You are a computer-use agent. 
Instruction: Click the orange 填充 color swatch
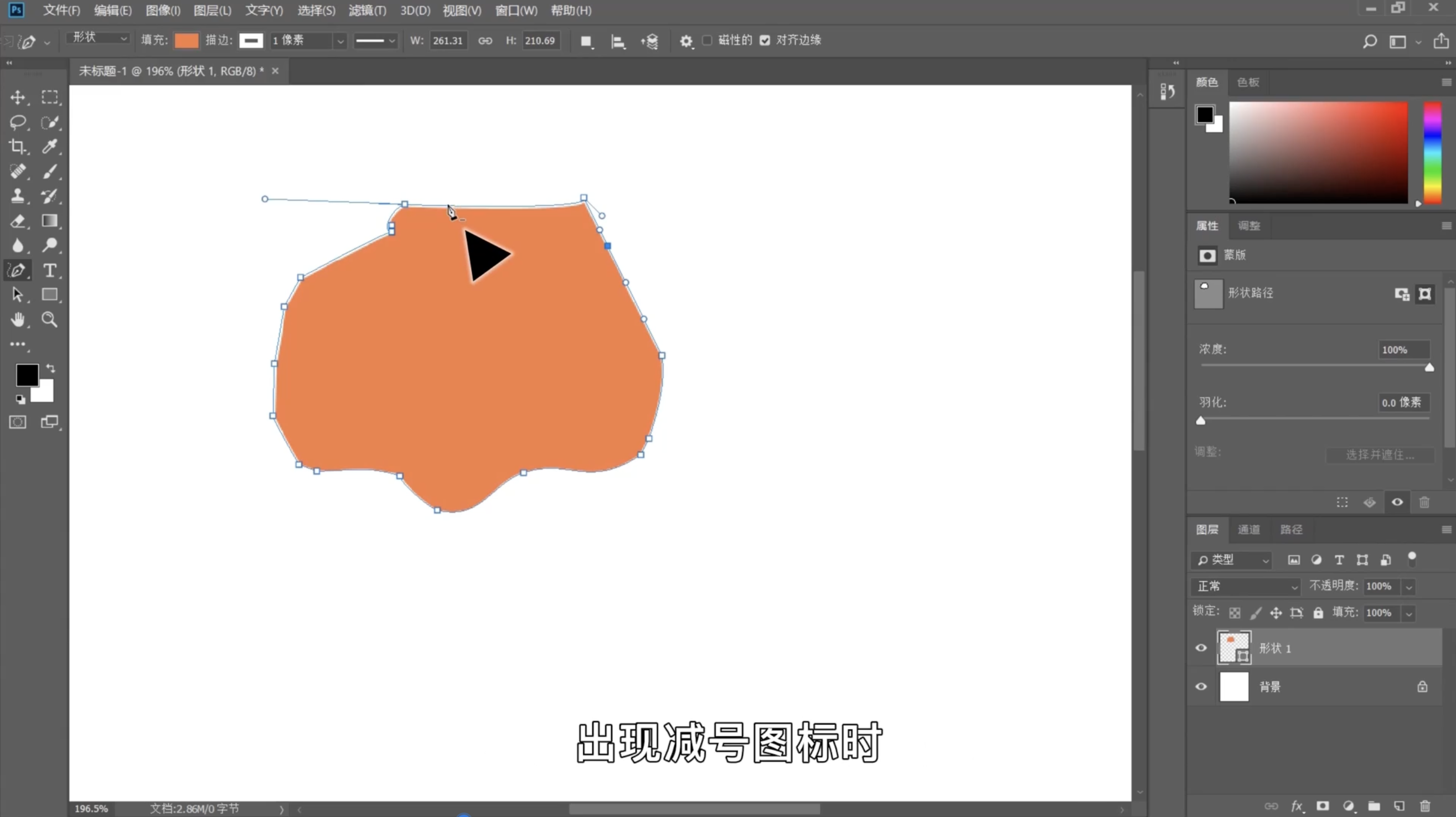pos(187,40)
